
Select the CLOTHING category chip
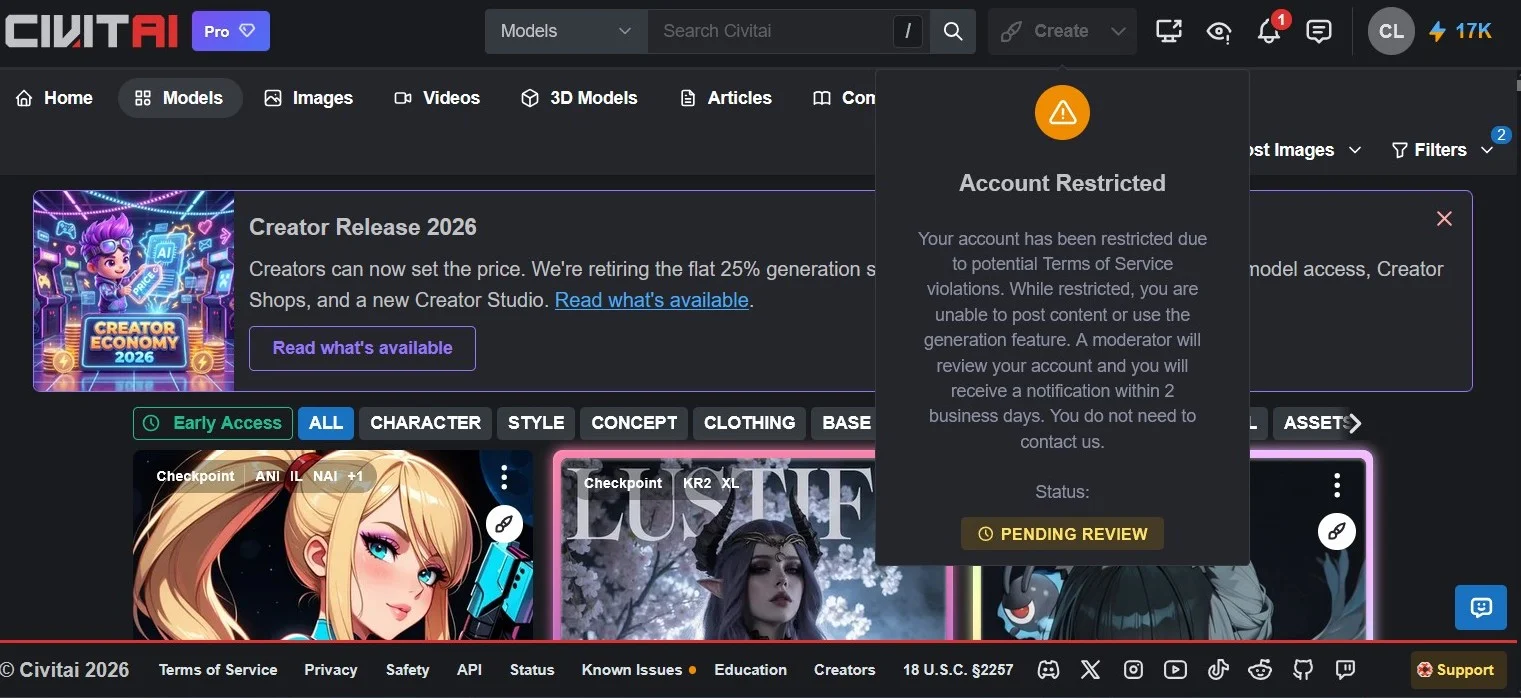click(x=749, y=423)
